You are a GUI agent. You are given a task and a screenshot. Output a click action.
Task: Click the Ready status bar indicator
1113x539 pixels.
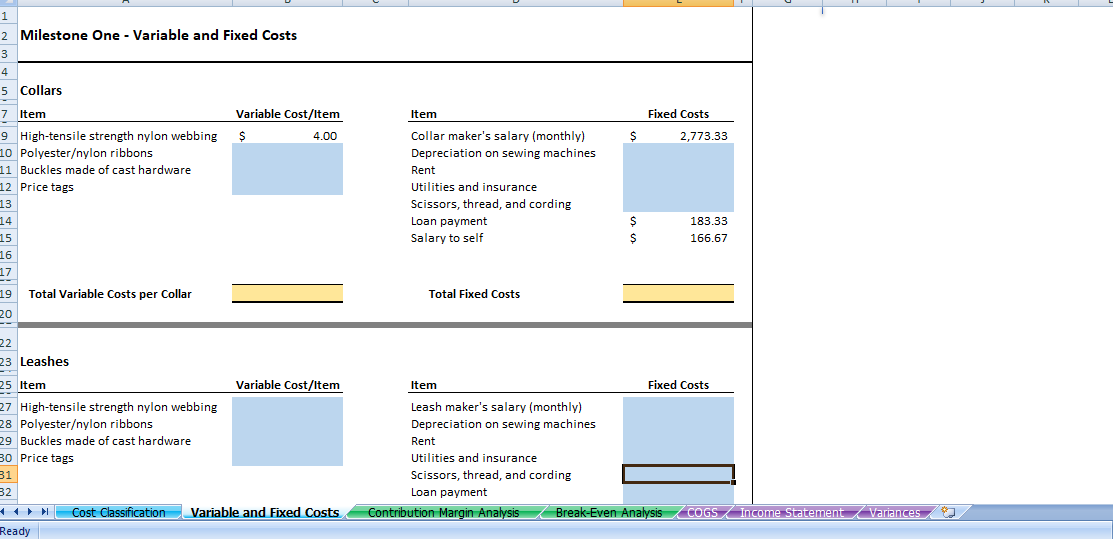coord(16,531)
